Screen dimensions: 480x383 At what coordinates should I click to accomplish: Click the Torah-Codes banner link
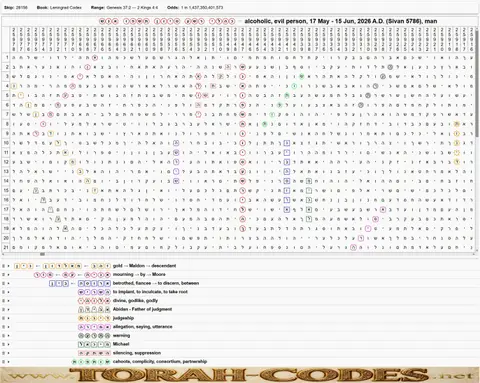[x=240, y=375]
